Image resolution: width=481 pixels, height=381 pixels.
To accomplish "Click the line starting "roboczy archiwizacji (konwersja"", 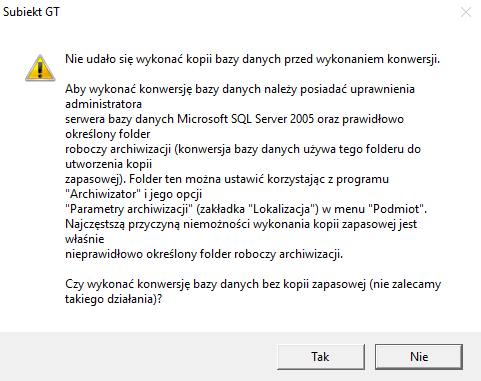I will (243, 149).
